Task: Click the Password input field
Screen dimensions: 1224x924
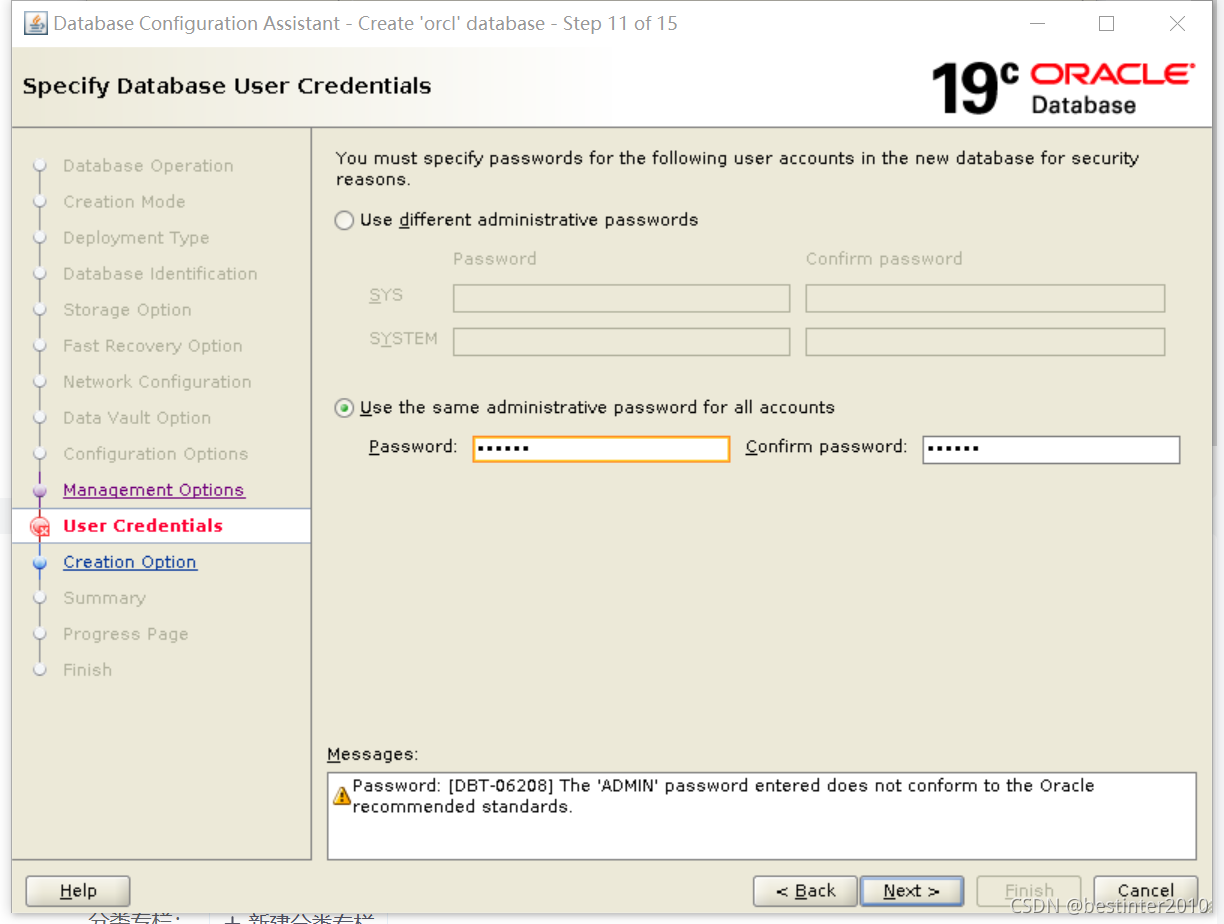Action: [x=601, y=449]
